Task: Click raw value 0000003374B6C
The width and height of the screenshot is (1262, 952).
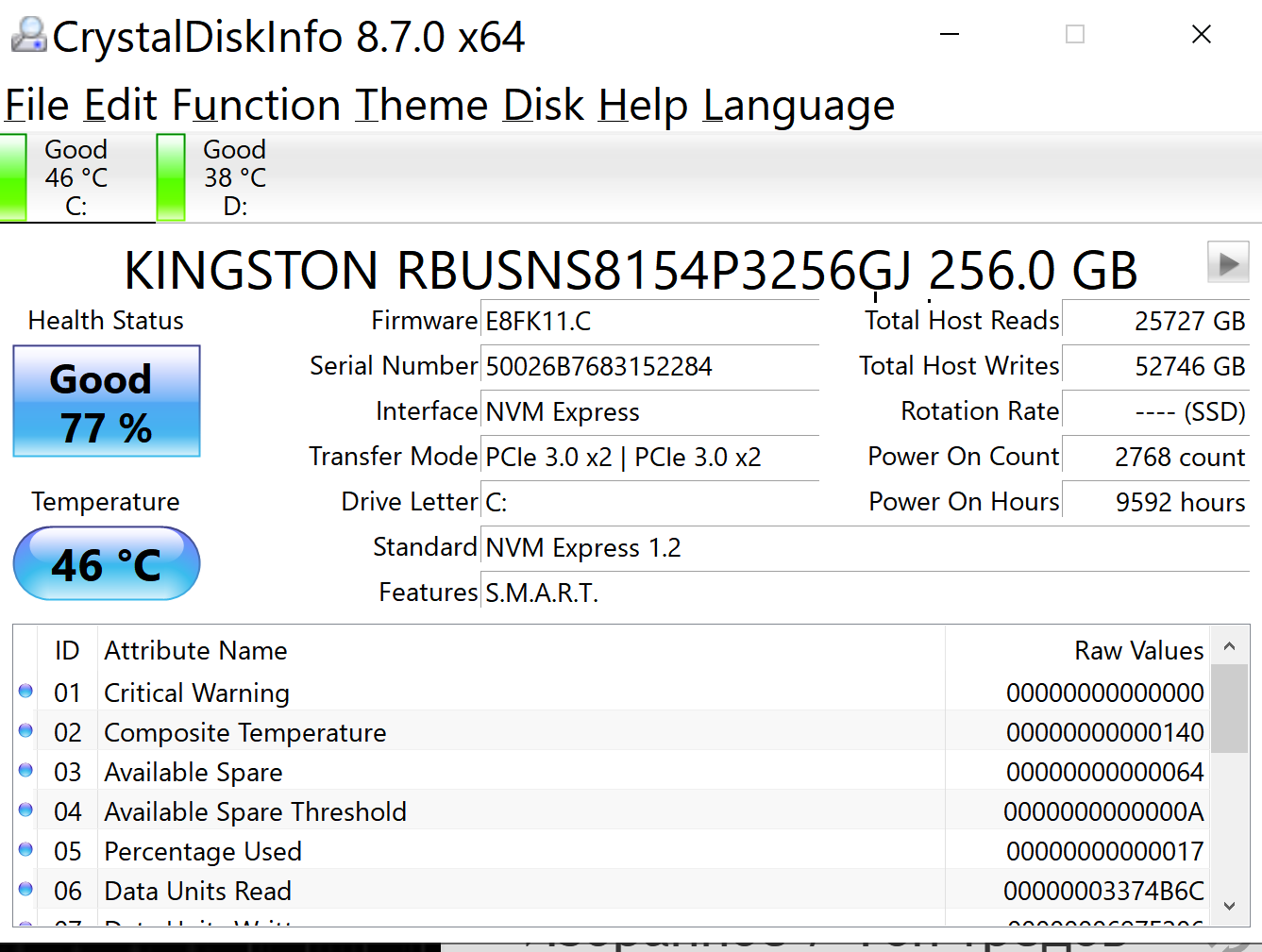Action: click(x=1104, y=891)
